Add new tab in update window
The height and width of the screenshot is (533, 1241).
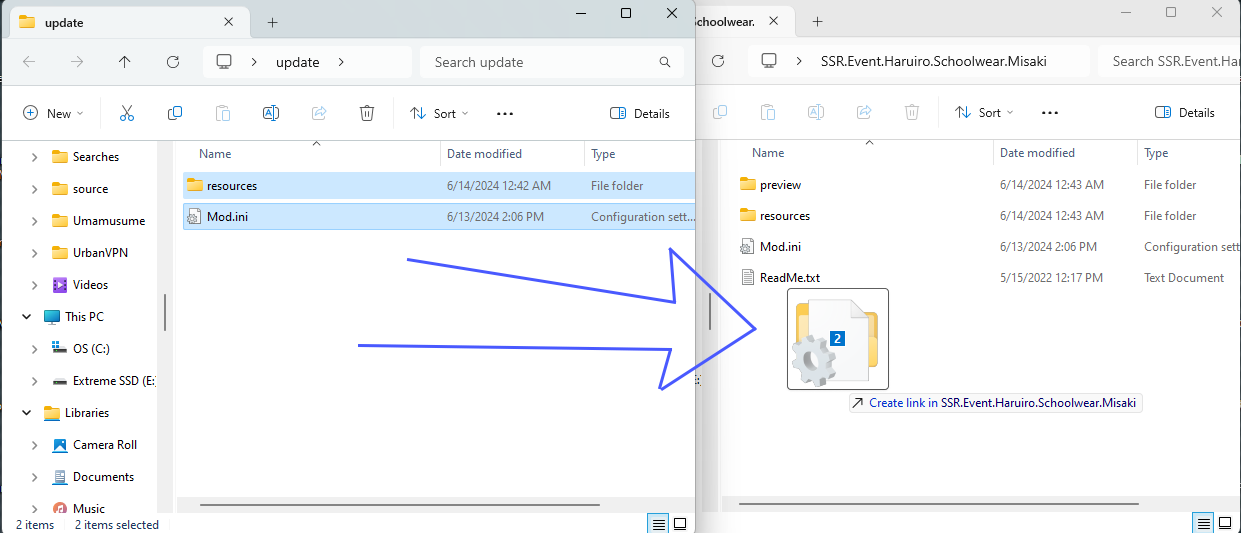pyautogui.click(x=272, y=22)
